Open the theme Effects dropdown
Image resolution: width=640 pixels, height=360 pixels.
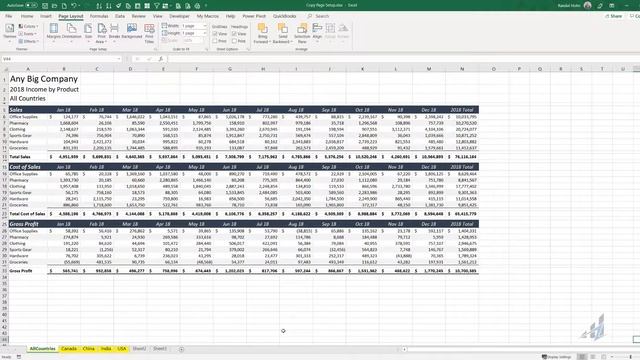[29, 41]
